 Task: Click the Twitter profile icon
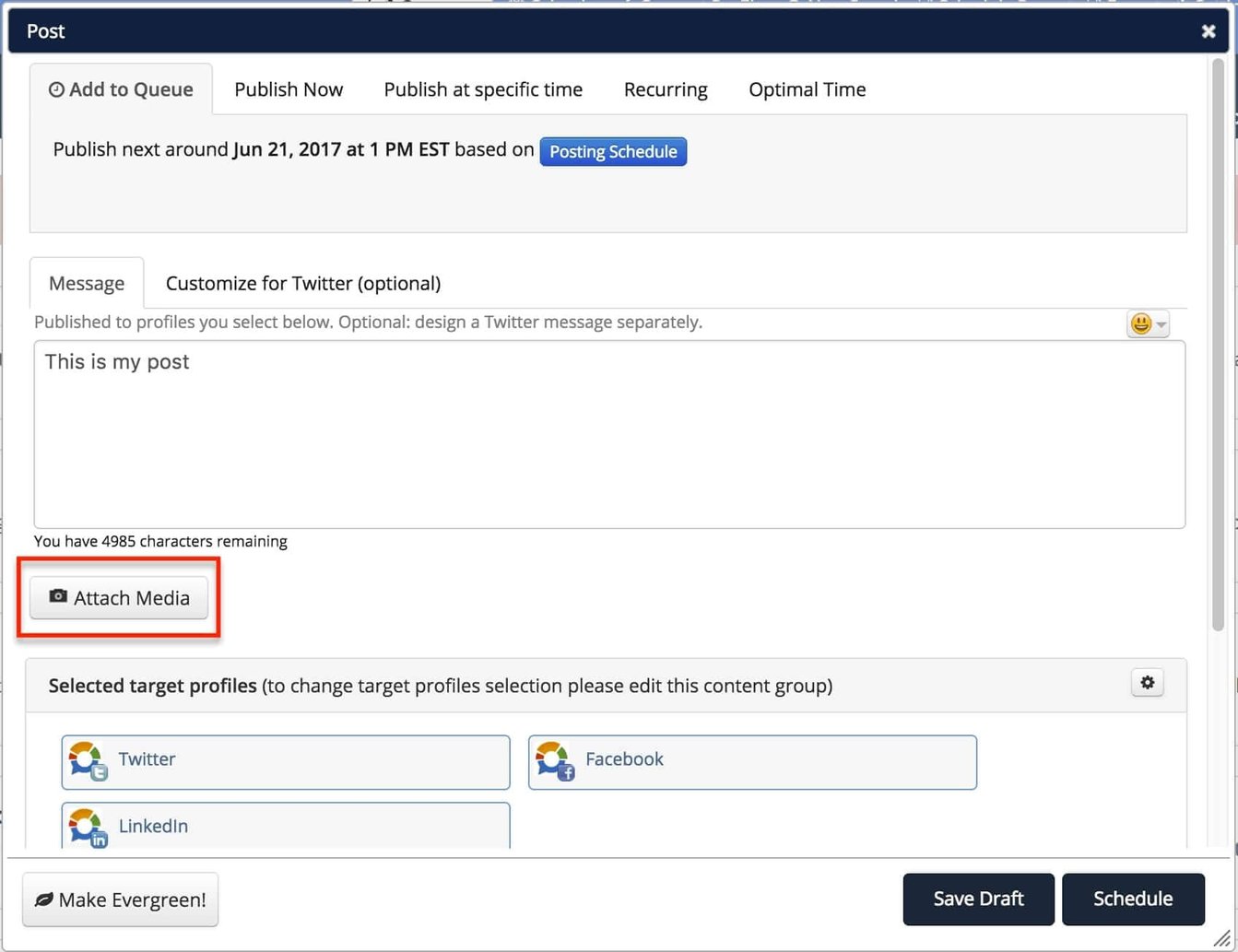[88, 761]
